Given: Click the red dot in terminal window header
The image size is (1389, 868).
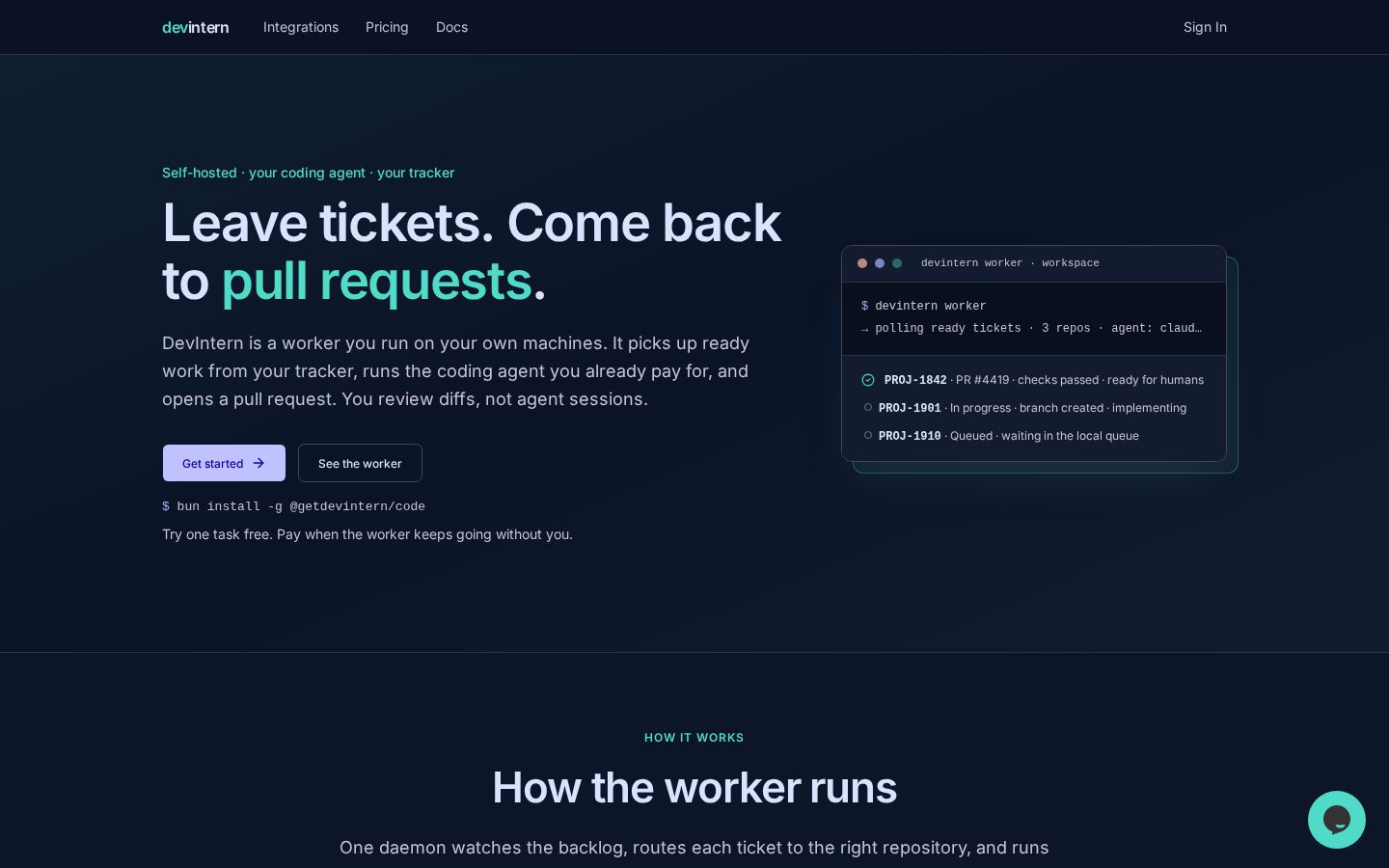Looking at the screenshot, I should point(862,263).
